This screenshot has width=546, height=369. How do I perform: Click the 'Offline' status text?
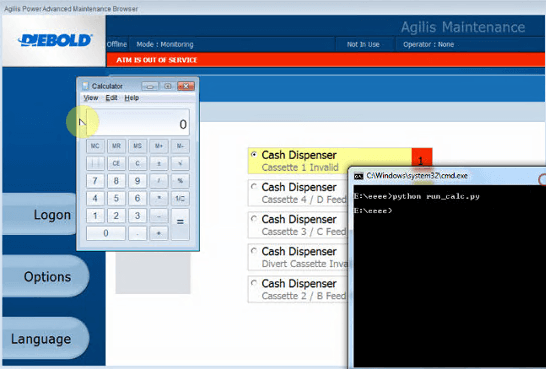(117, 45)
